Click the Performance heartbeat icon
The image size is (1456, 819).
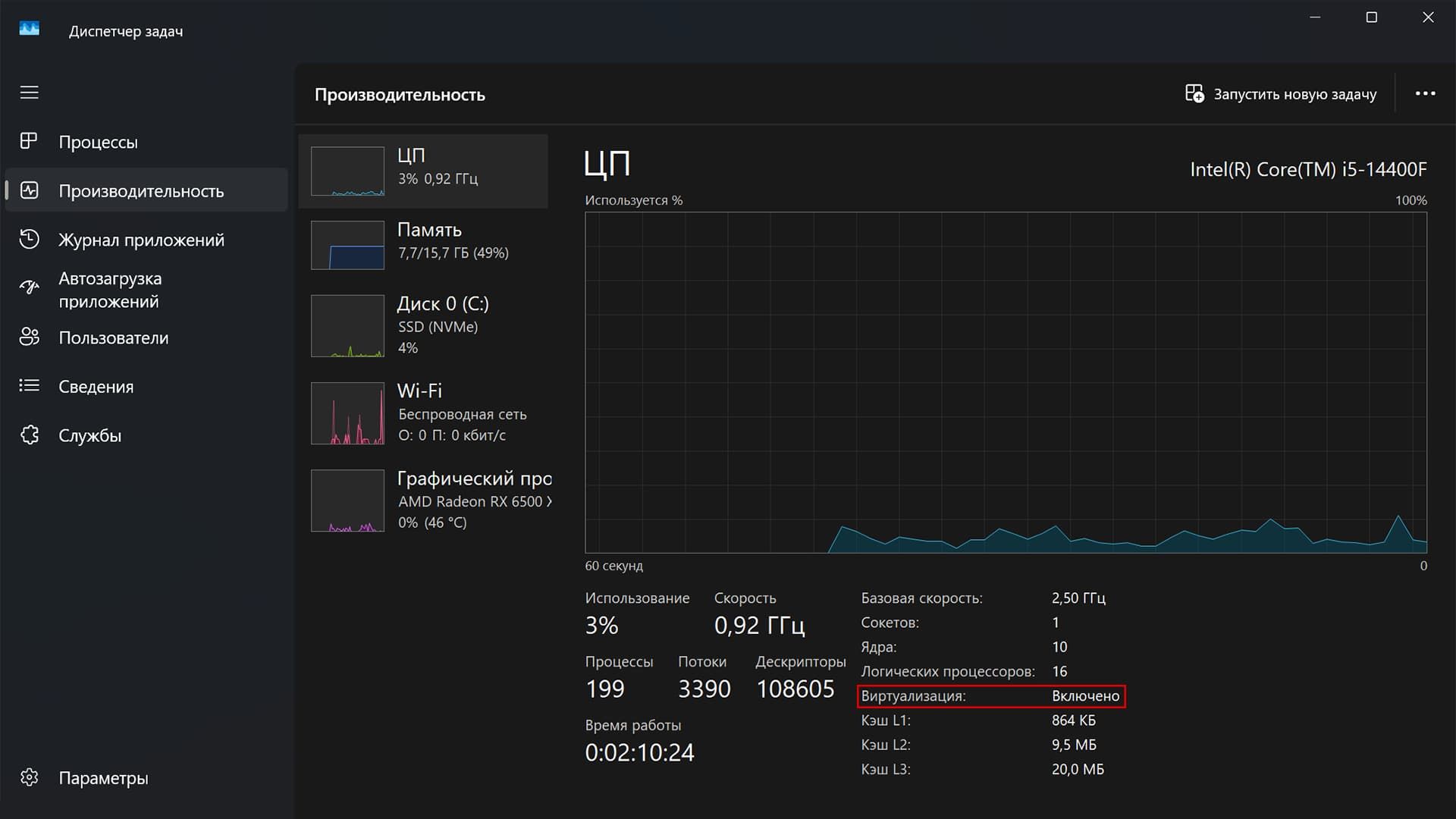point(29,190)
